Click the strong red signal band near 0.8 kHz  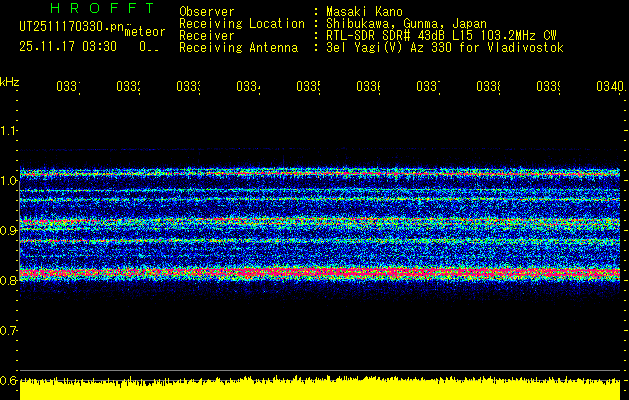[320, 272]
